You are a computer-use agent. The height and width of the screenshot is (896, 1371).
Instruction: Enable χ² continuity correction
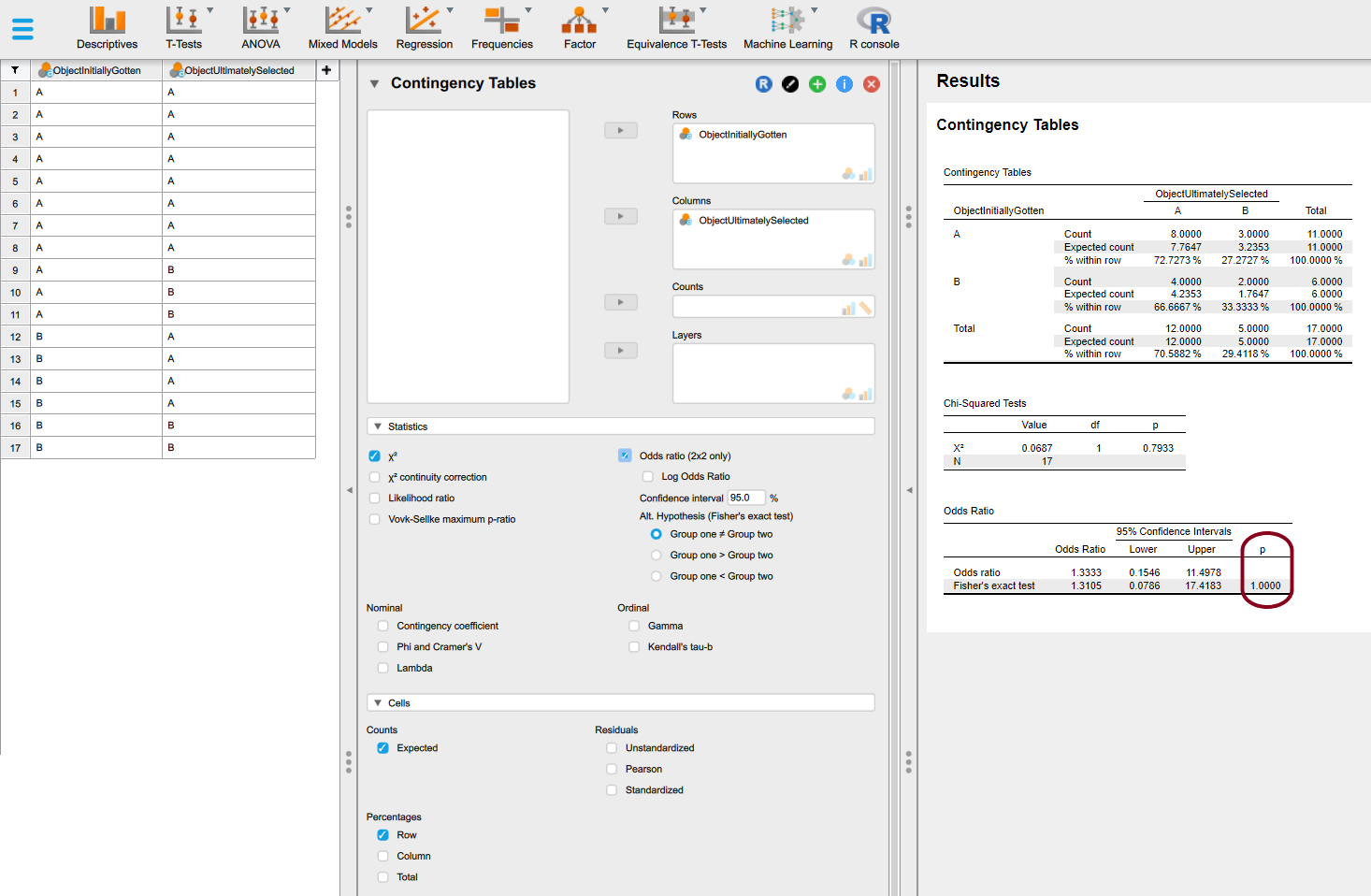375,477
